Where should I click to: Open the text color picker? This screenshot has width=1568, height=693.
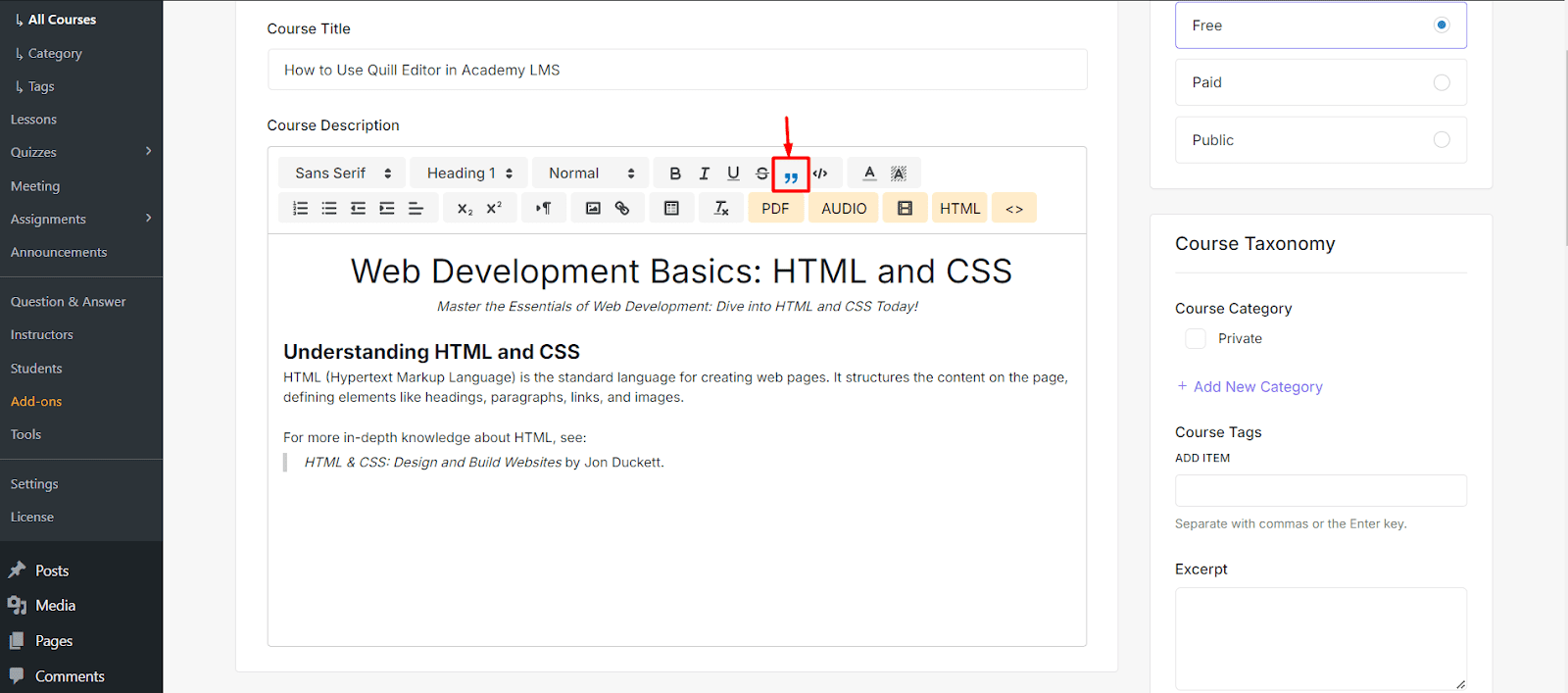pos(869,173)
